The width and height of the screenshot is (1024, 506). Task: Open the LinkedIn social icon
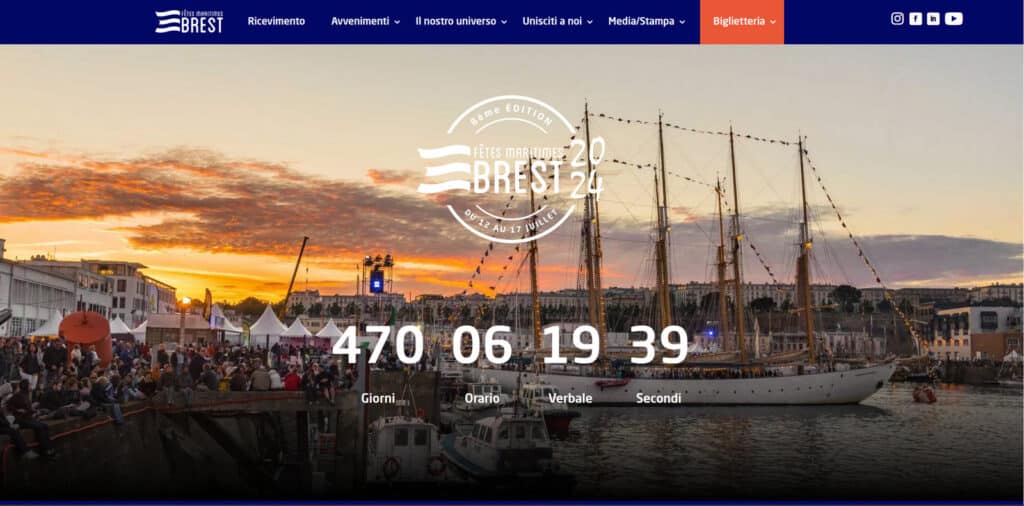(933, 19)
